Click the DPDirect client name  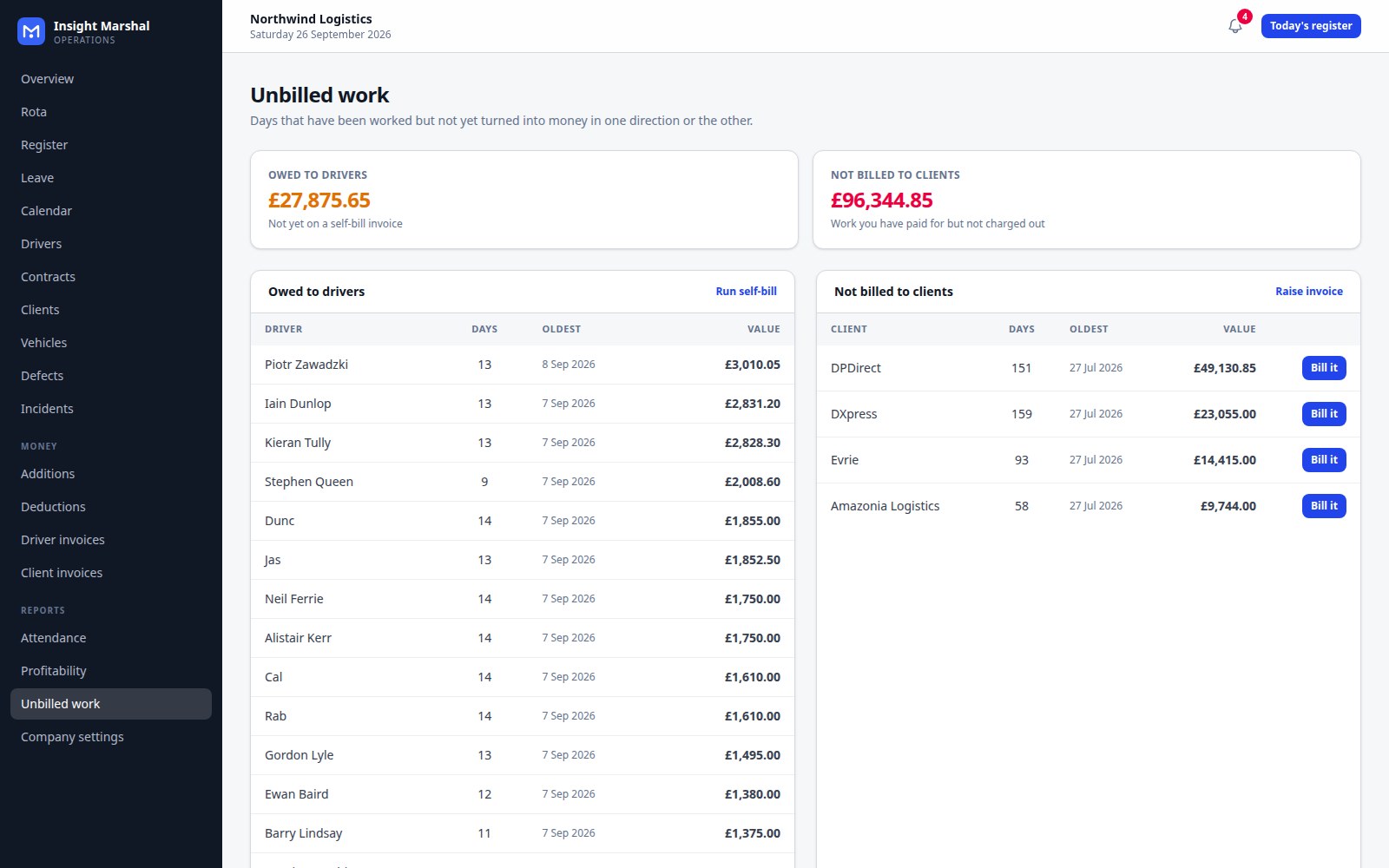[855, 368]
